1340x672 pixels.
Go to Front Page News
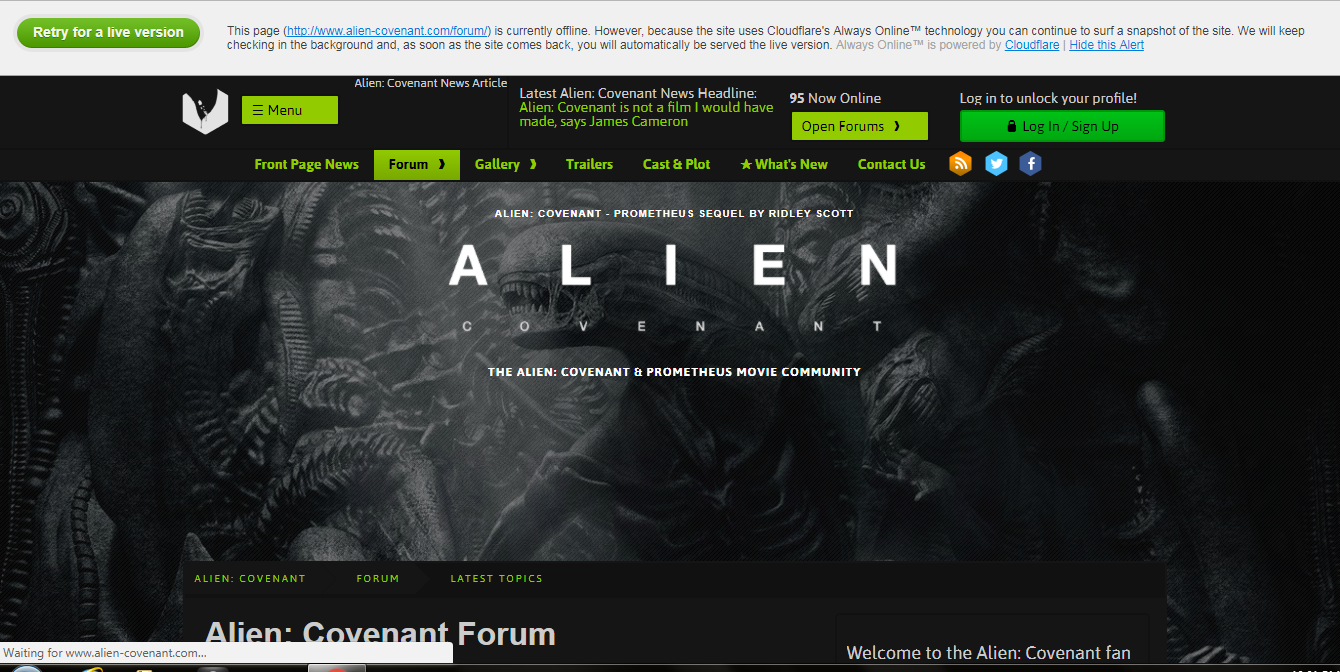pyautogui.click(x=306, y=164)
